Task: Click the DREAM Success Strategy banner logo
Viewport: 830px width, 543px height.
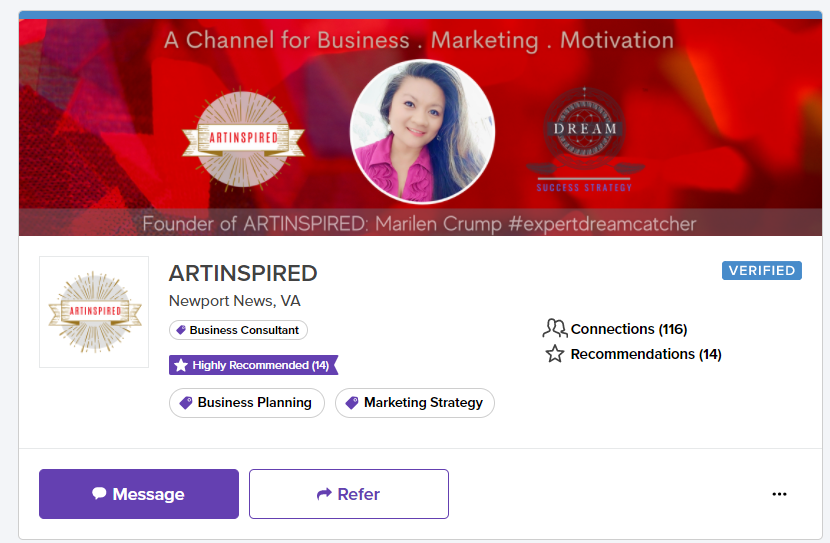Action: pos(585,137)
